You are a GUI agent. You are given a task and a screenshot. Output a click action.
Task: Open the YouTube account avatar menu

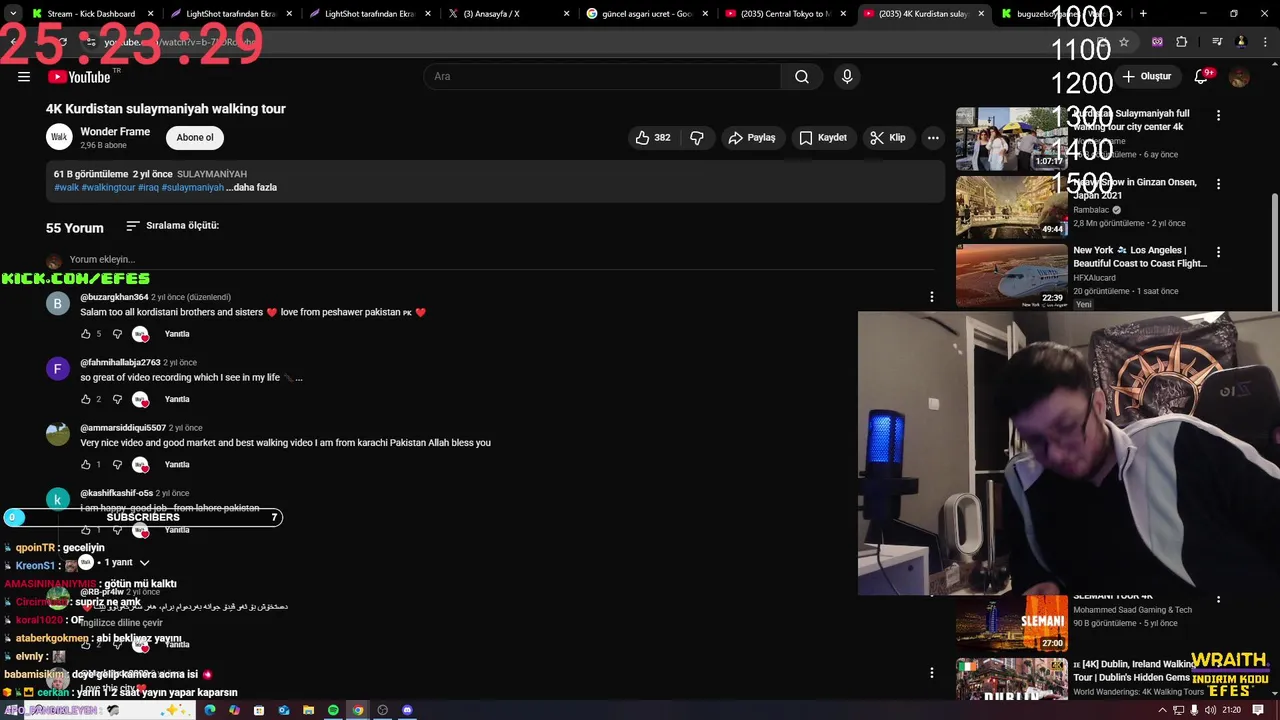1240,77
